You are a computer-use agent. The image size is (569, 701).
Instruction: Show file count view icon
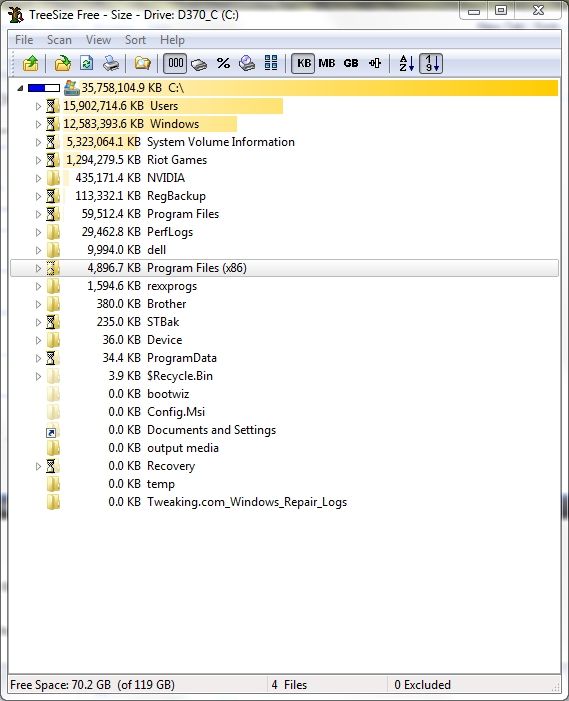click(247, 63)
